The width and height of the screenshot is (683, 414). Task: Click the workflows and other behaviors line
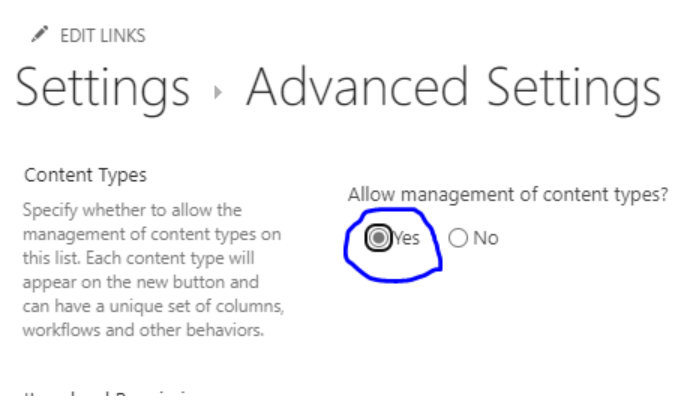143,331
